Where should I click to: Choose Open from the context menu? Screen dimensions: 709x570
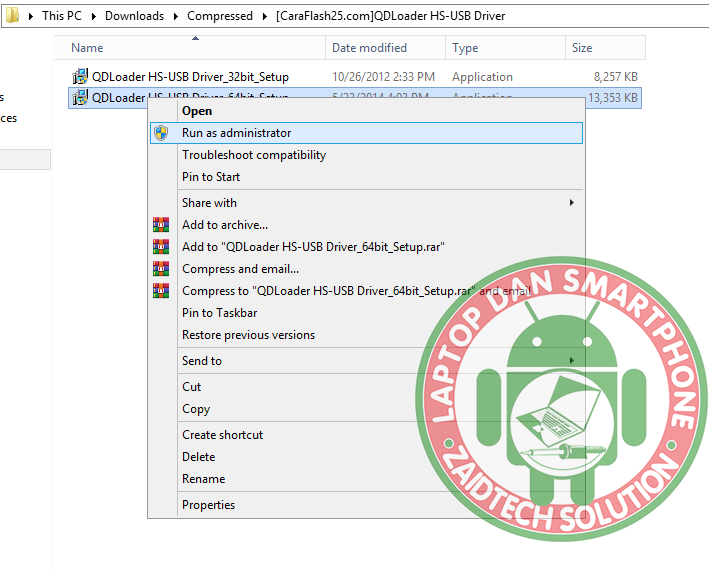click(366, 111)
